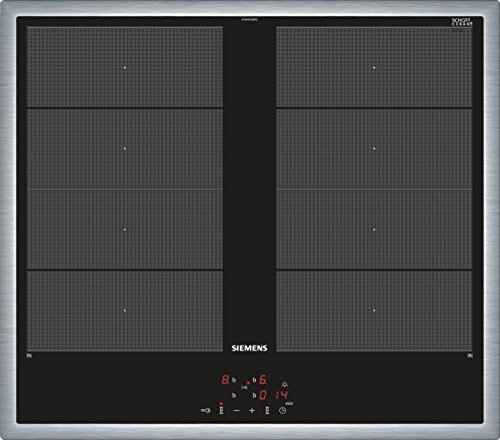The height and width of the screenshot is (440, 500).
Task: Tap the timer clock icon
Action: coord(283,411)
